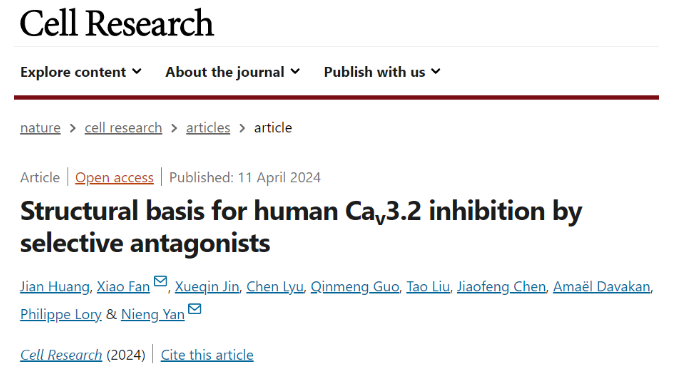
Task: Expand the Publish with us menu
Action: (x=382, y=72)
